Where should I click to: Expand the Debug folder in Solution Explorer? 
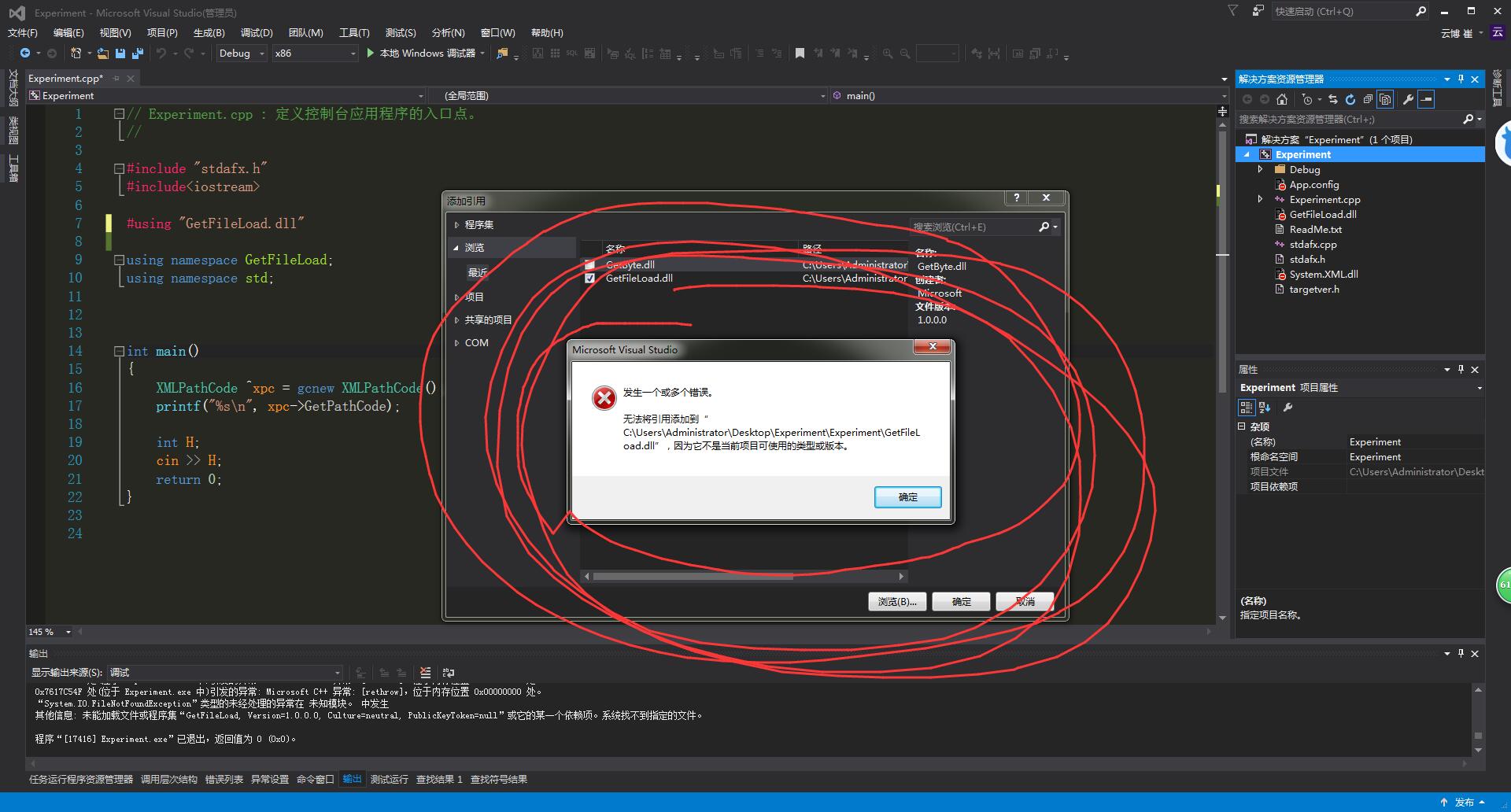coord(1260,169)
